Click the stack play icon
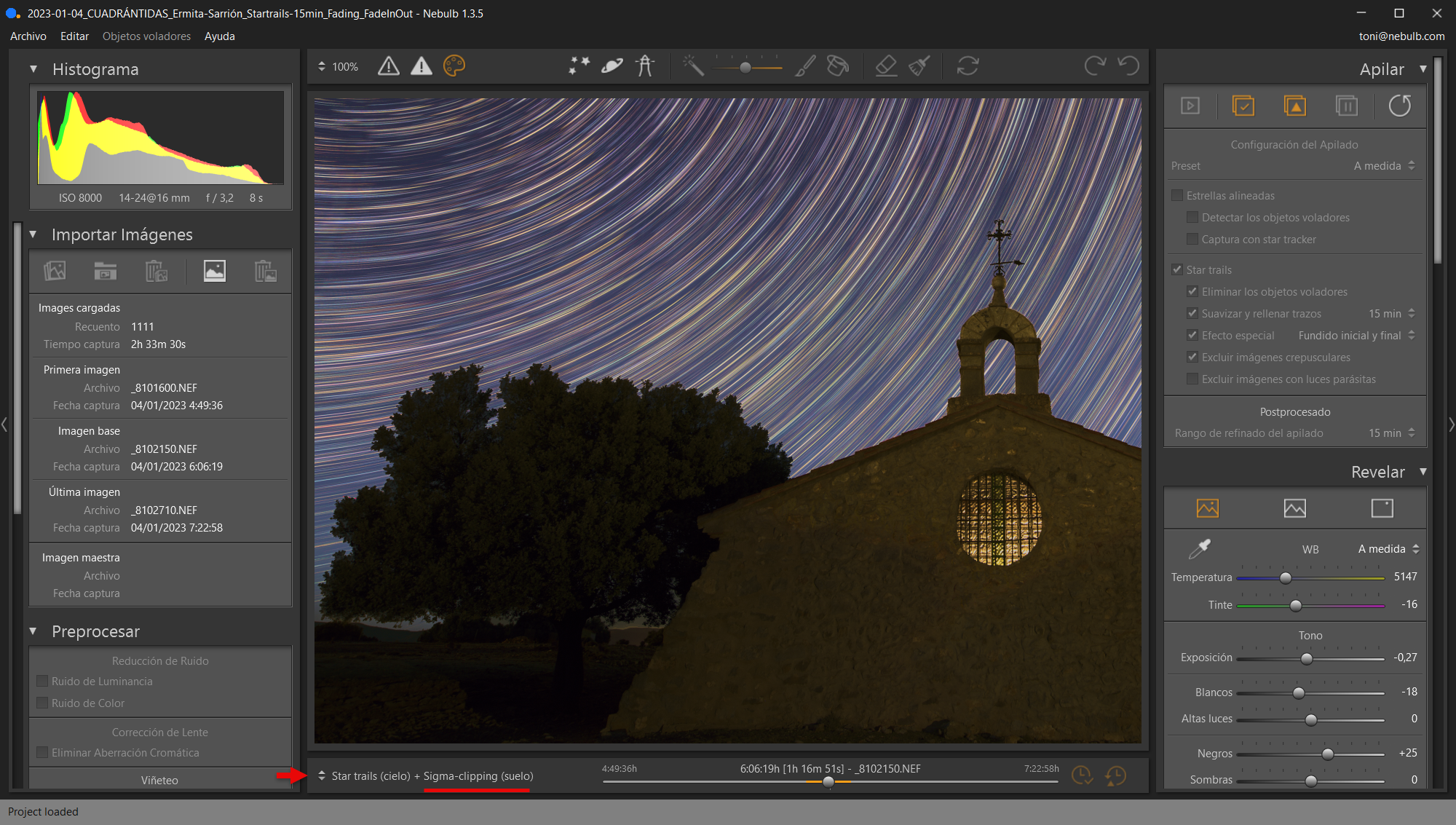 click(1190, 106)
